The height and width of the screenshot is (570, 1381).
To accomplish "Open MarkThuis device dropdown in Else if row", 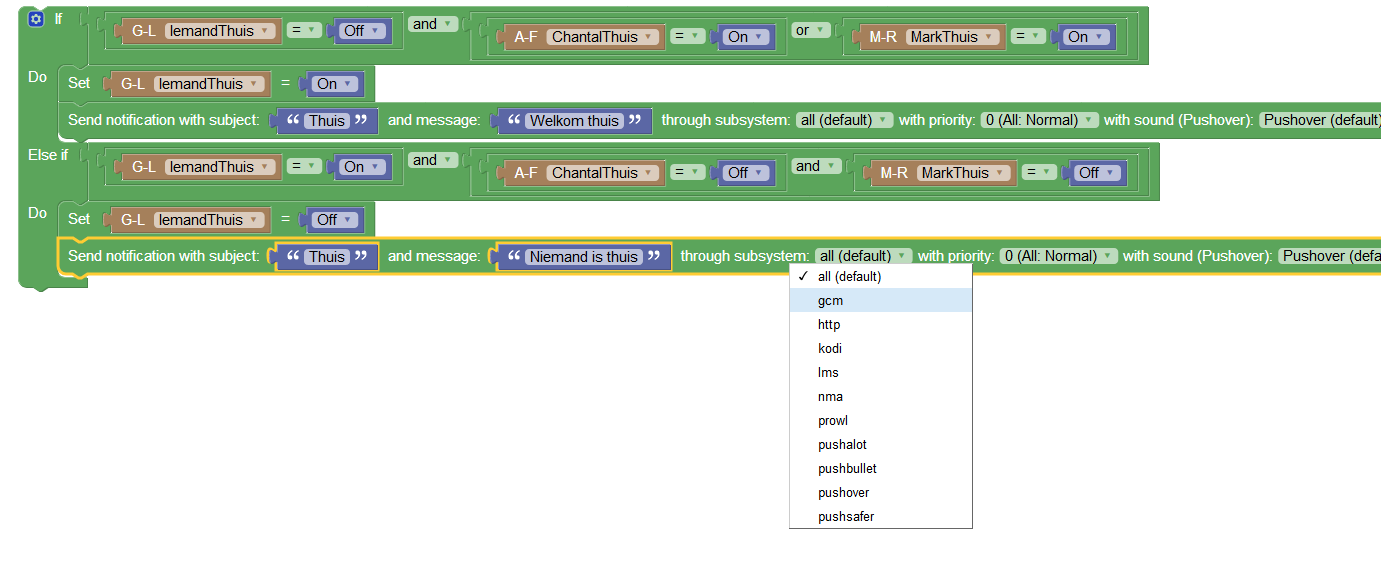I will [963, 173].
